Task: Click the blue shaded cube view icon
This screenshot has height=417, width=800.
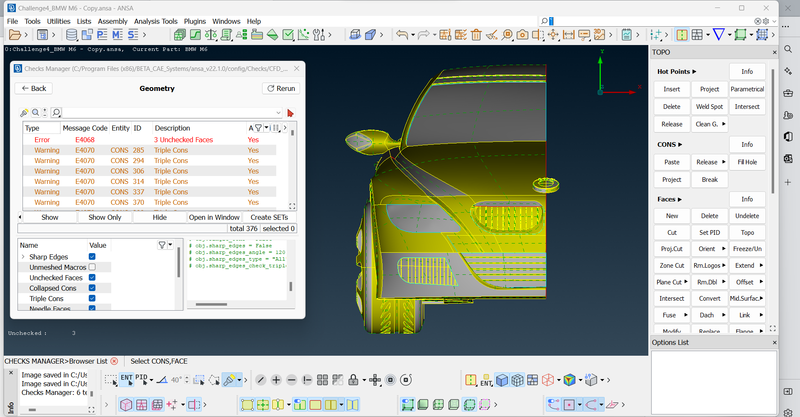Action: tap(502, 380)
